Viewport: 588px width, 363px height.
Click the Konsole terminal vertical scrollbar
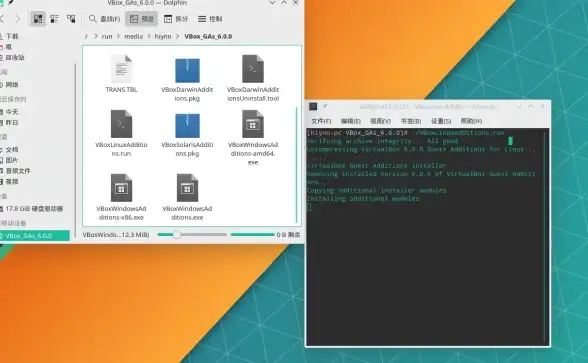point(545,236)
